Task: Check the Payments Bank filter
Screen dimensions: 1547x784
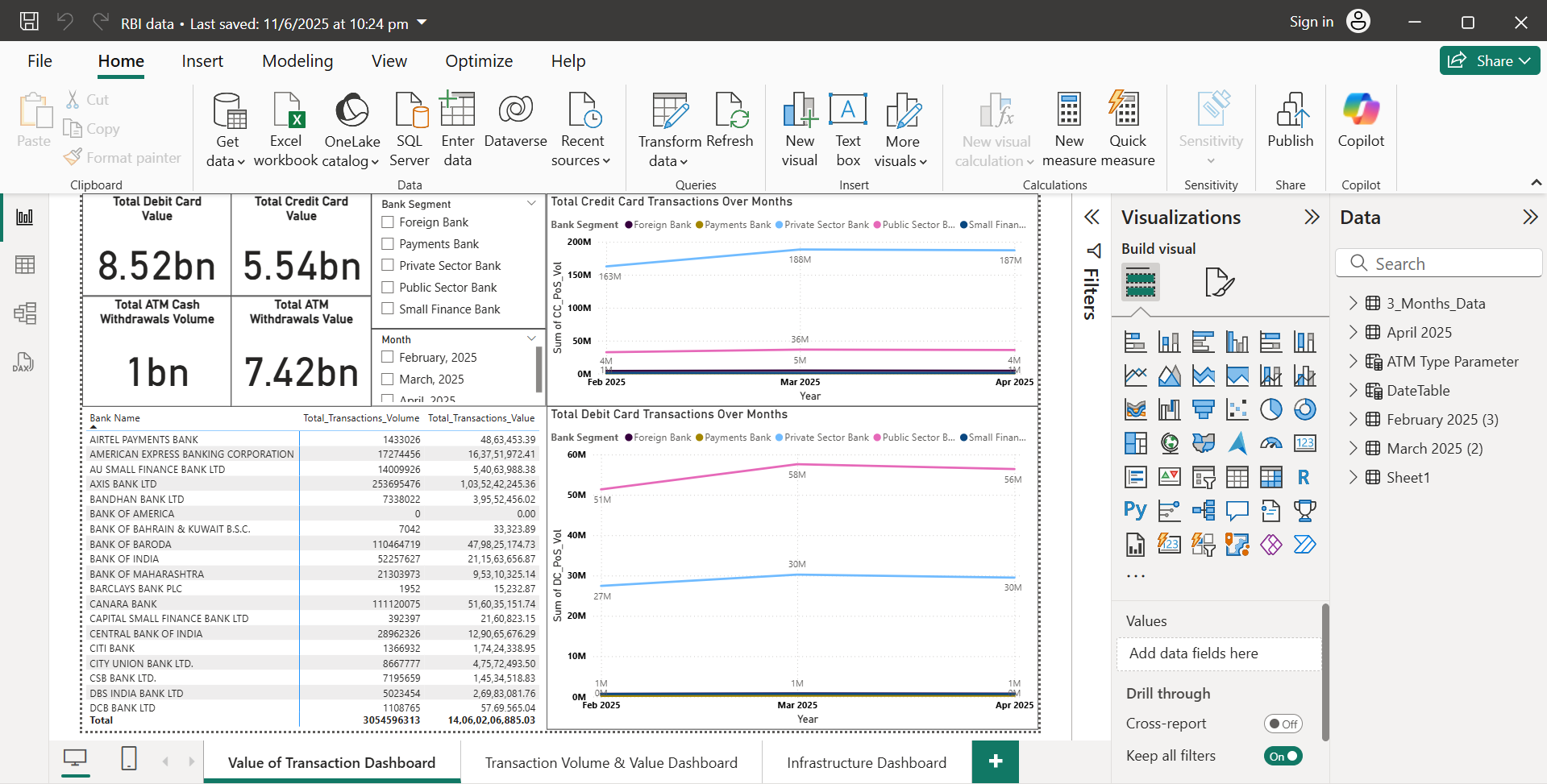Action: pos(388,243)
